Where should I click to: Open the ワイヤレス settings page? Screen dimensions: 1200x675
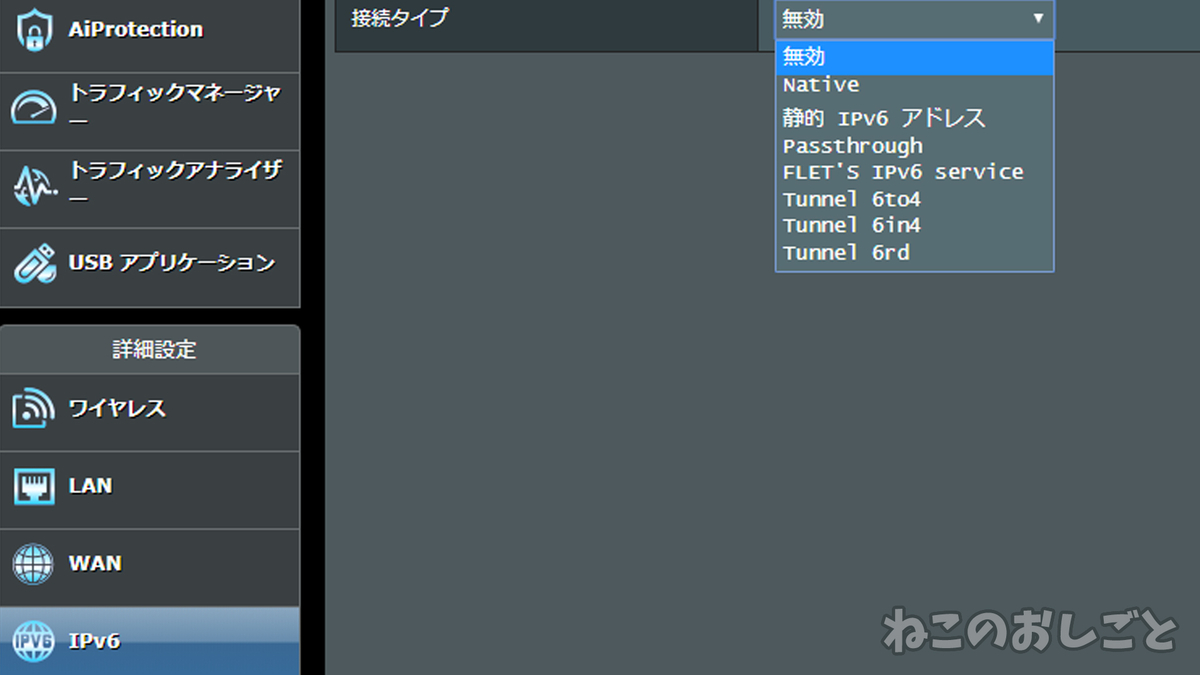[x=150, y=412]
